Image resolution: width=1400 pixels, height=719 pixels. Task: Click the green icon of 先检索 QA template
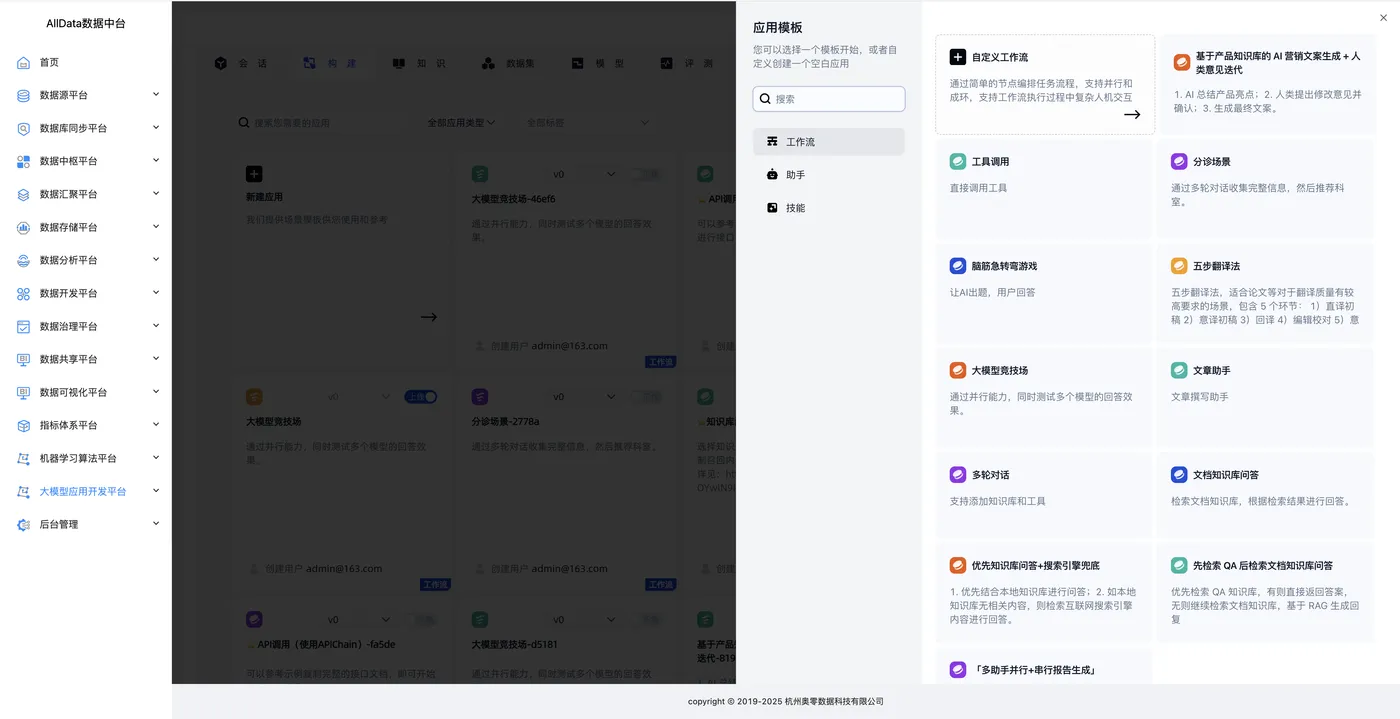coord(1179,565)
